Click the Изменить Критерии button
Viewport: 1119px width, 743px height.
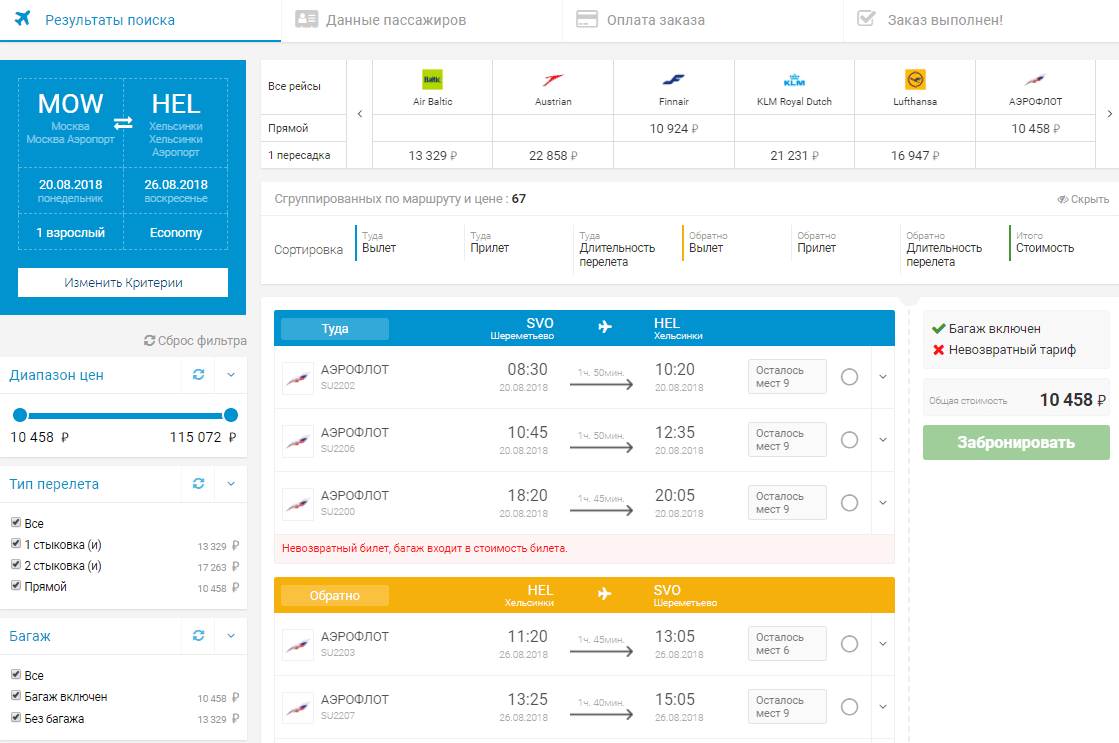(x=123, y=283)
